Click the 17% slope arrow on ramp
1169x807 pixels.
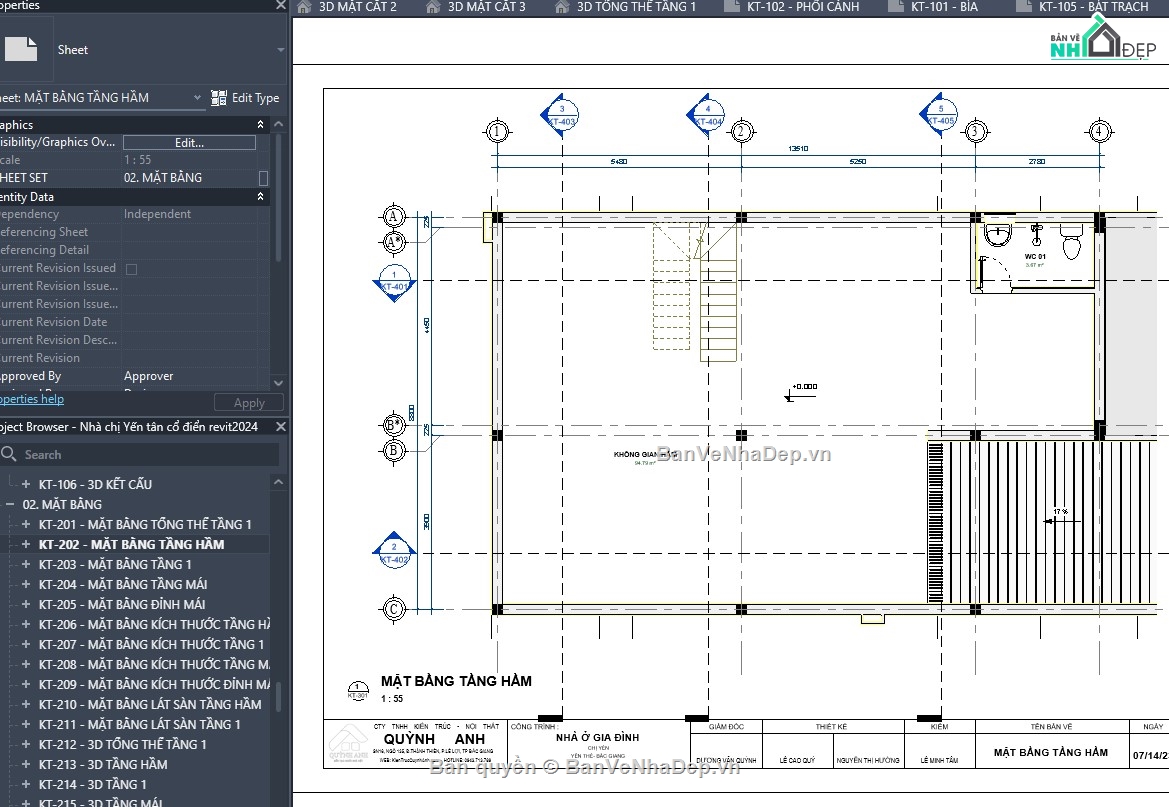(1061, 517)
